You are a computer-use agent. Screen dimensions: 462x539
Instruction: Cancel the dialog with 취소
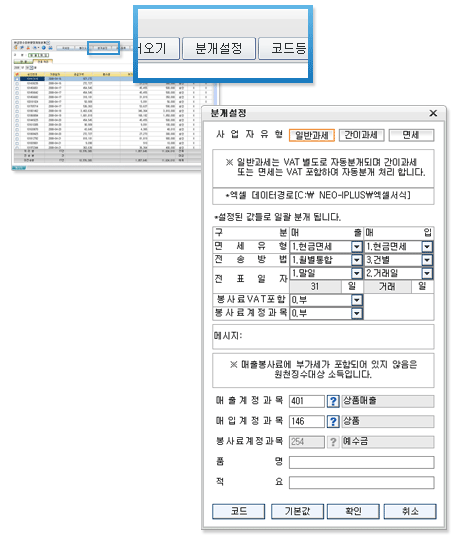click(x=410, y=512)
